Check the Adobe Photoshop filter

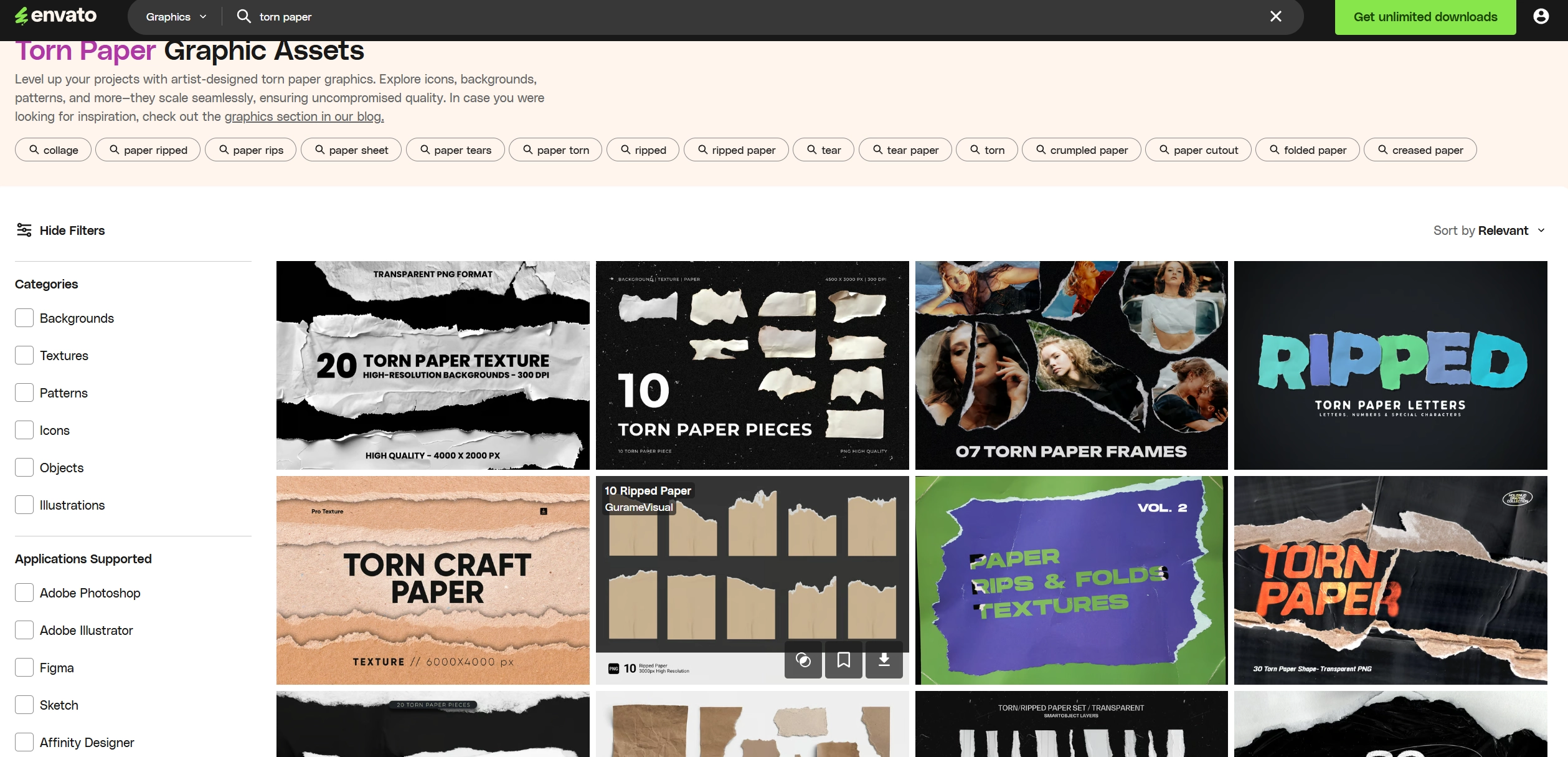(24, 593)
